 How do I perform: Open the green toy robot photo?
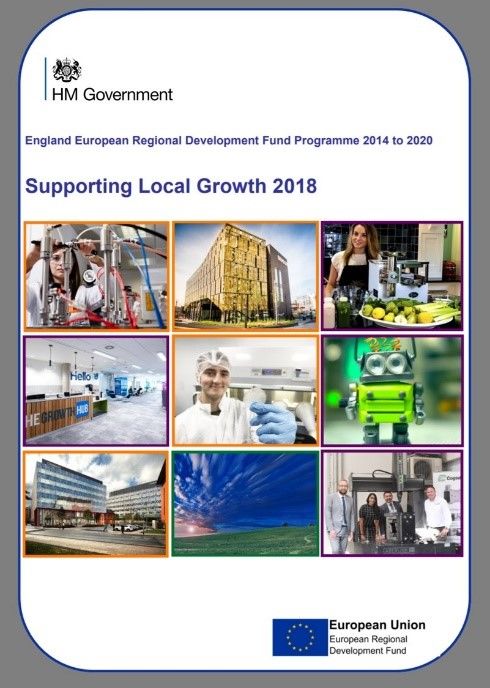point(392,391)
